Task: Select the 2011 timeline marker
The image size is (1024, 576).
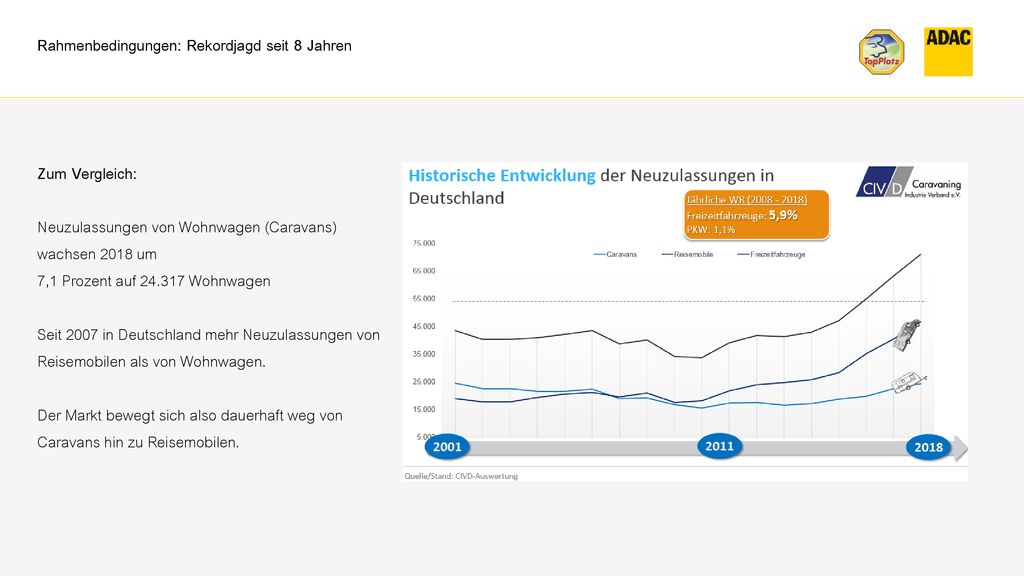Action: click(719, 446)
